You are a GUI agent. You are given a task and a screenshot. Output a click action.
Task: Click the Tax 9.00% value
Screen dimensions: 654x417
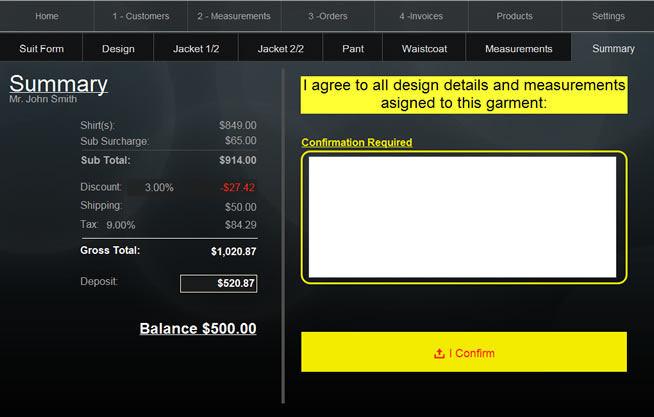click(x=121, y=225)
